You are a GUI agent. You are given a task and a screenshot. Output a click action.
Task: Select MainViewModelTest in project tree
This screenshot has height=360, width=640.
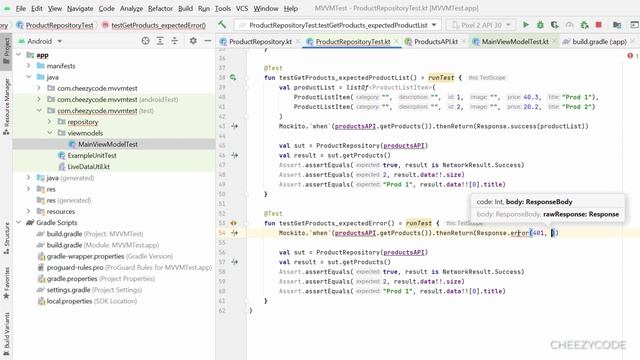pos(108,144)
